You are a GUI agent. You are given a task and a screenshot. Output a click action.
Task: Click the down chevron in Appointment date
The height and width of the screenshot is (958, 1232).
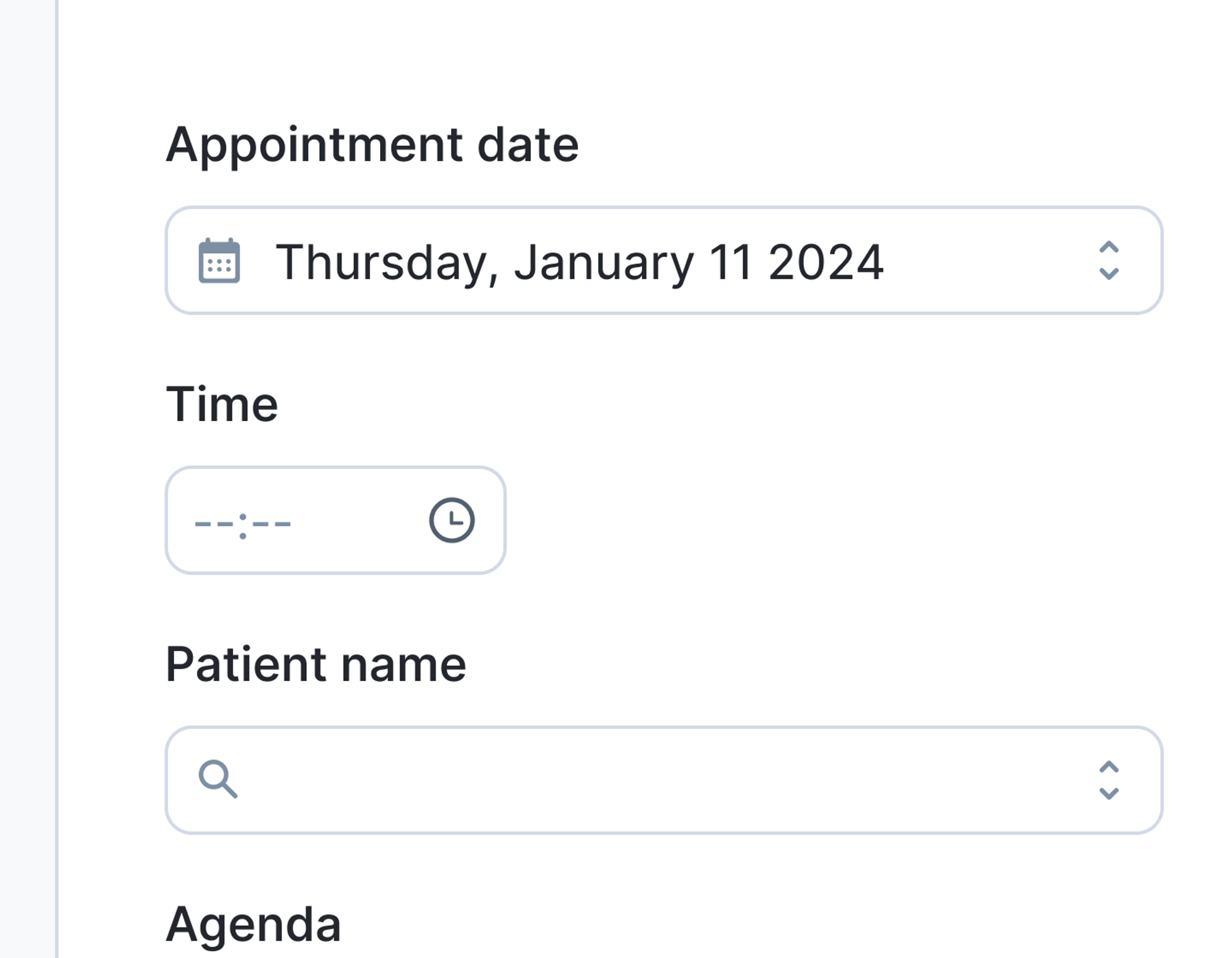tap(1109, 273)
